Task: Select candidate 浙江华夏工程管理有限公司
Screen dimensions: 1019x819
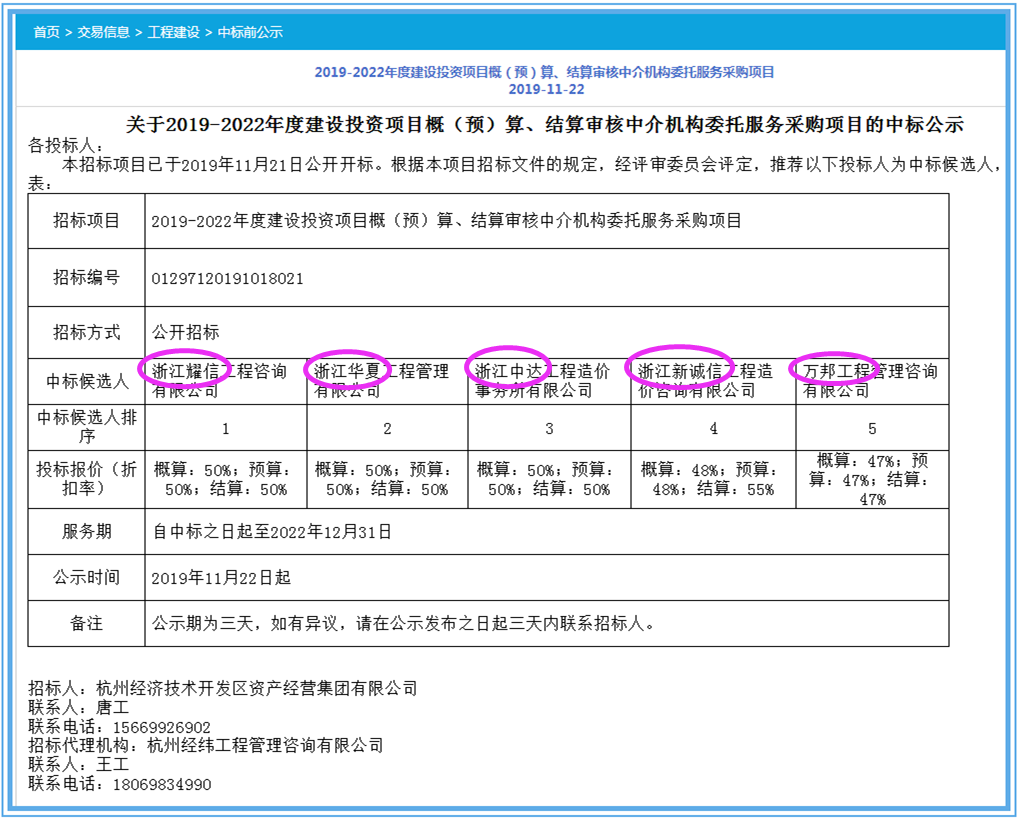Action: coord(387,382)
